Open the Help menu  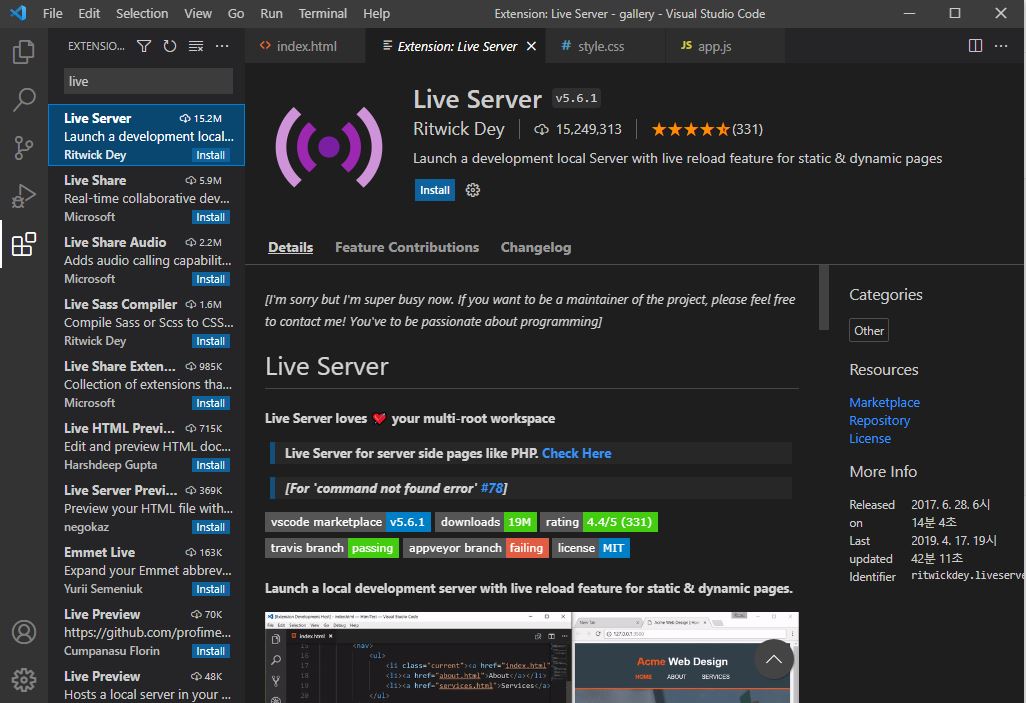coord(376,13)
